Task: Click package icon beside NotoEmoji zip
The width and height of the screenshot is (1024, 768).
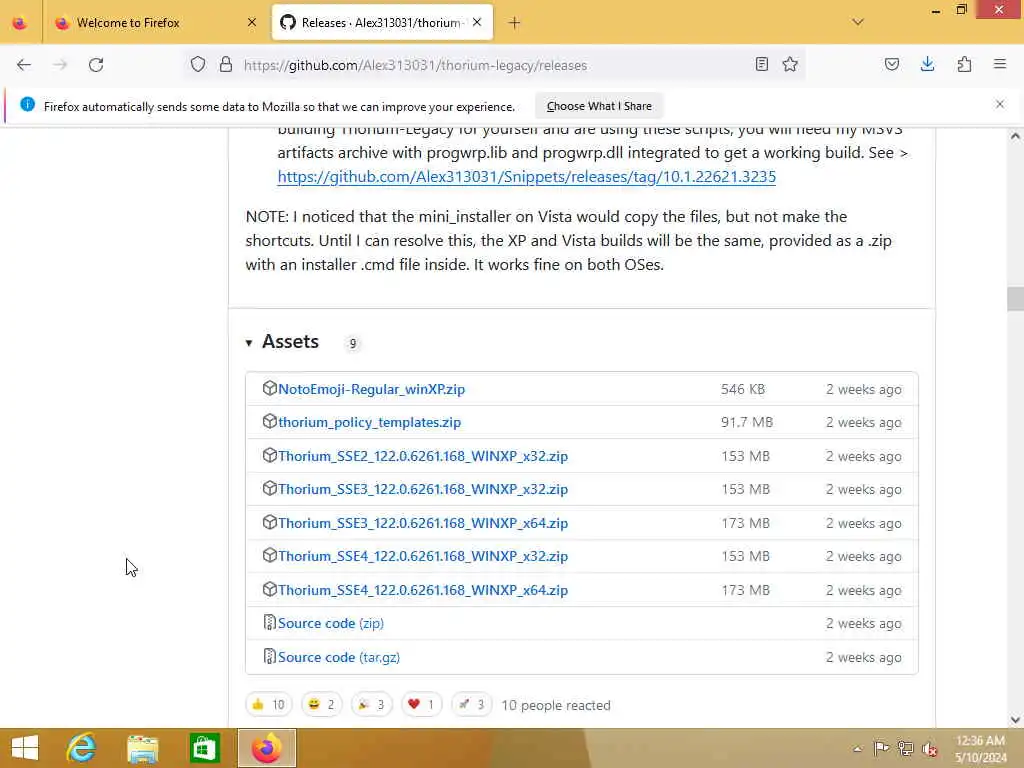Action: pyautogui.click(x=269, y=389)
